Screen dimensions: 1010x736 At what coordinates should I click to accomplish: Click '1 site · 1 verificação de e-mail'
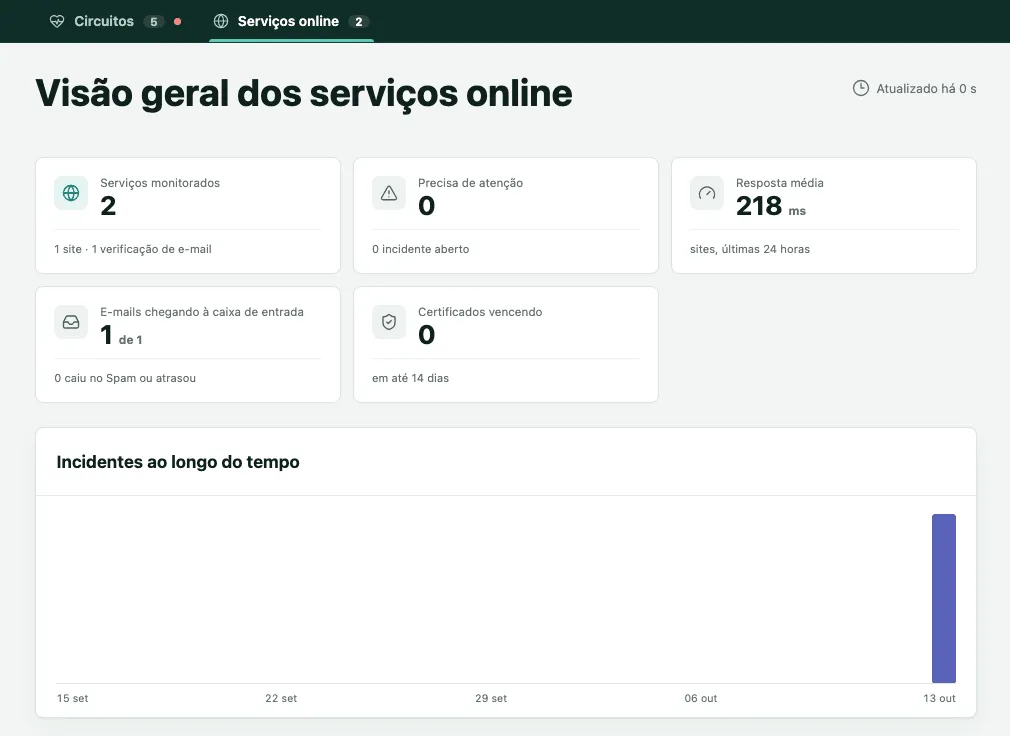click(133, 249)
